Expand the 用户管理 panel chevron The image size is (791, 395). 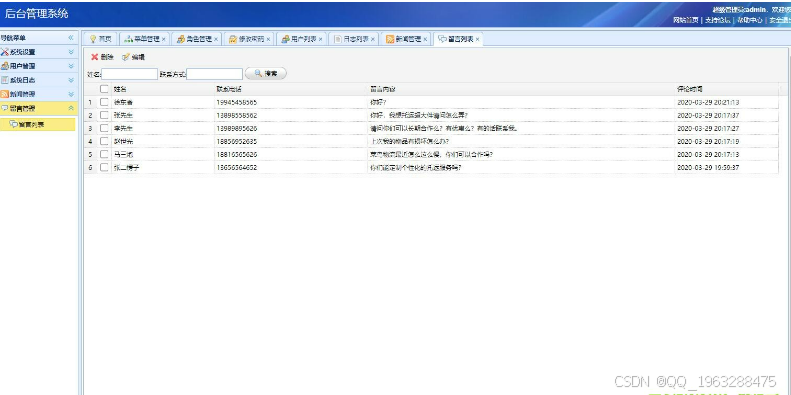71,66
